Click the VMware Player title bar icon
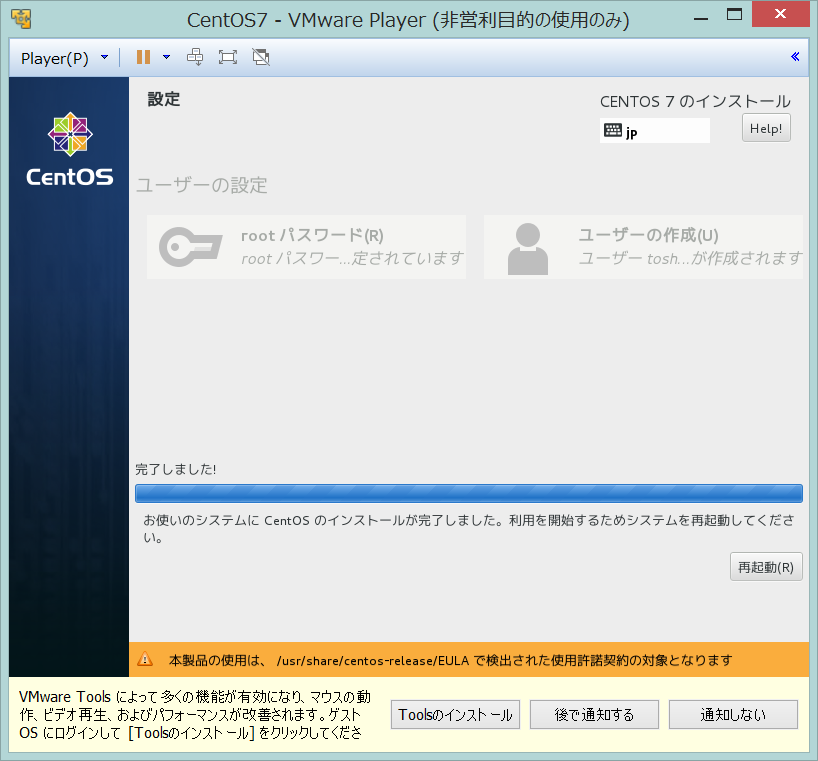 click(21, 18)
